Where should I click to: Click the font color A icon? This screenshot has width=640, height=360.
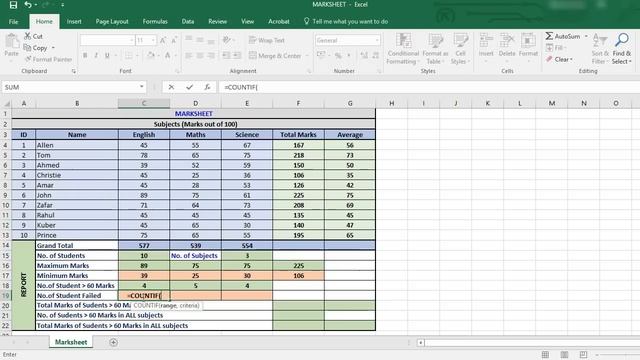[x=167, y=55]
